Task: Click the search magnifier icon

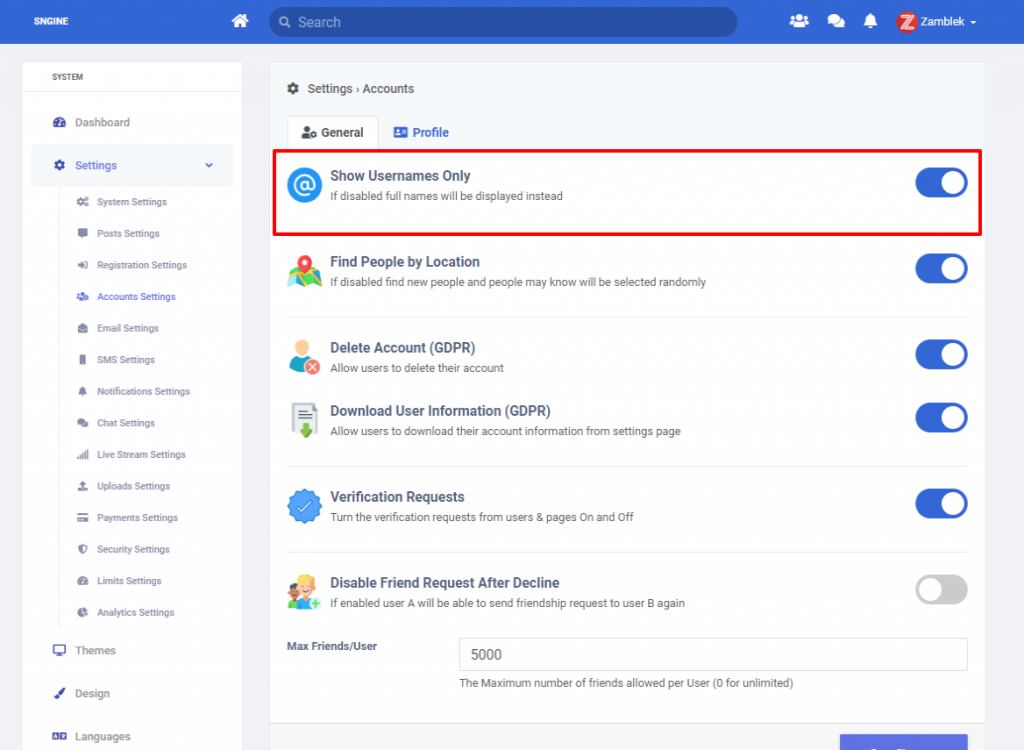Action: [285, 22]
